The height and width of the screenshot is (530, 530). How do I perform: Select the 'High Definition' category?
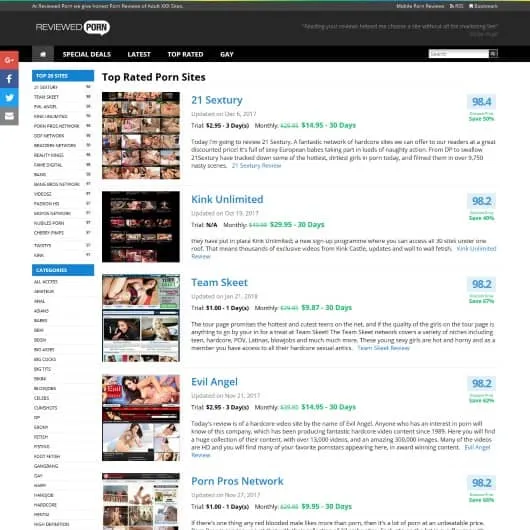(51, 524)
